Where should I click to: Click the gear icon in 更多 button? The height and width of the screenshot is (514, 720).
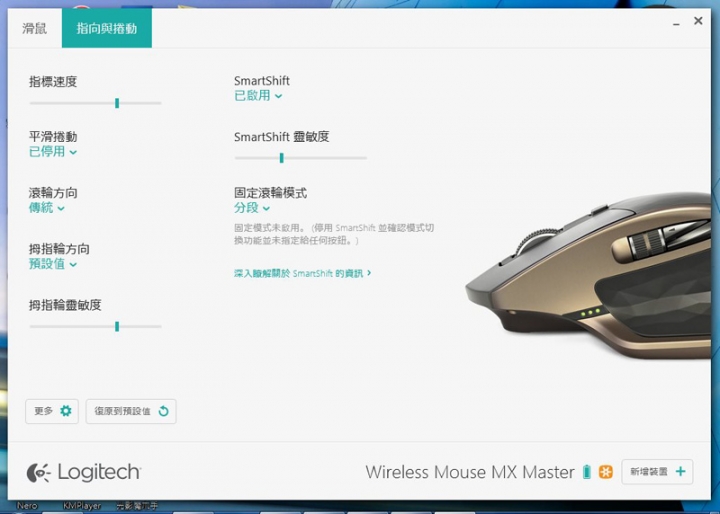[x=66, y=411]
